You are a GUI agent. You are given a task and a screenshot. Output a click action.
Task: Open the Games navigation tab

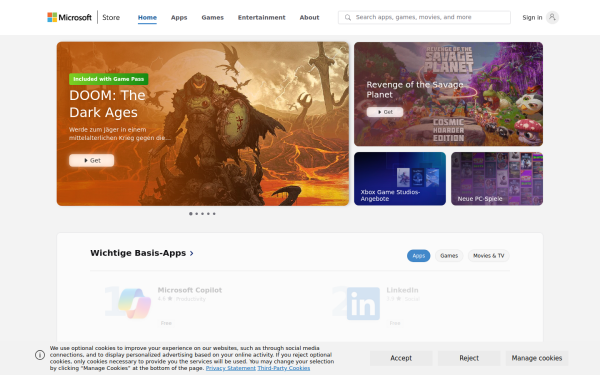coord(212,17)
